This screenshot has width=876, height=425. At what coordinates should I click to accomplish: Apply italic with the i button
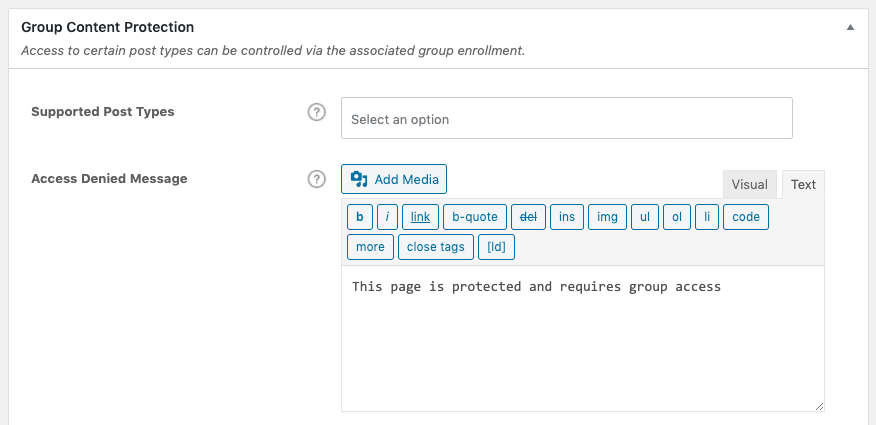click(x=387, y=217)
